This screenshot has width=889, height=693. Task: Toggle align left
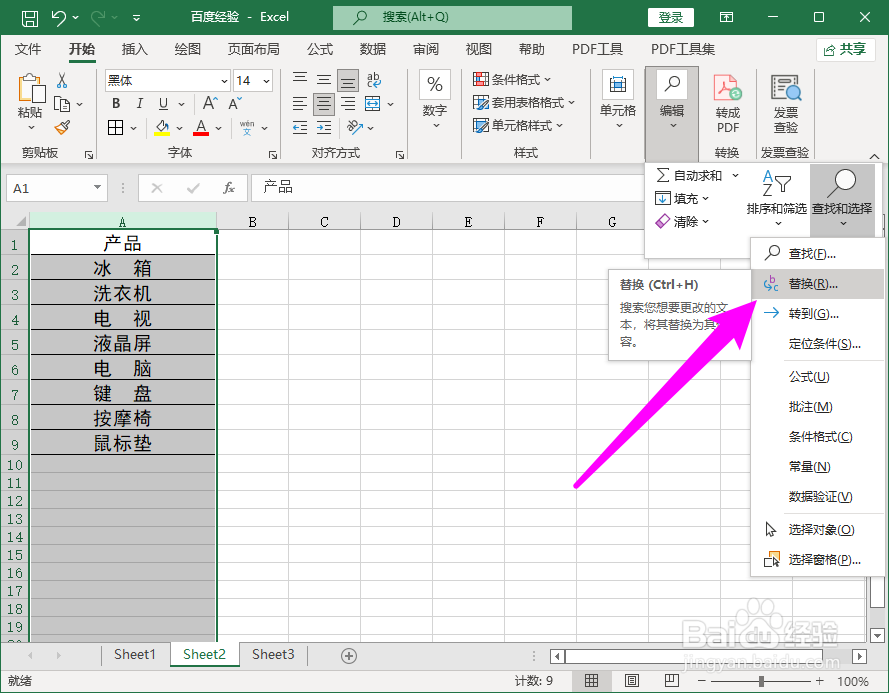click(x=300, y=104)
